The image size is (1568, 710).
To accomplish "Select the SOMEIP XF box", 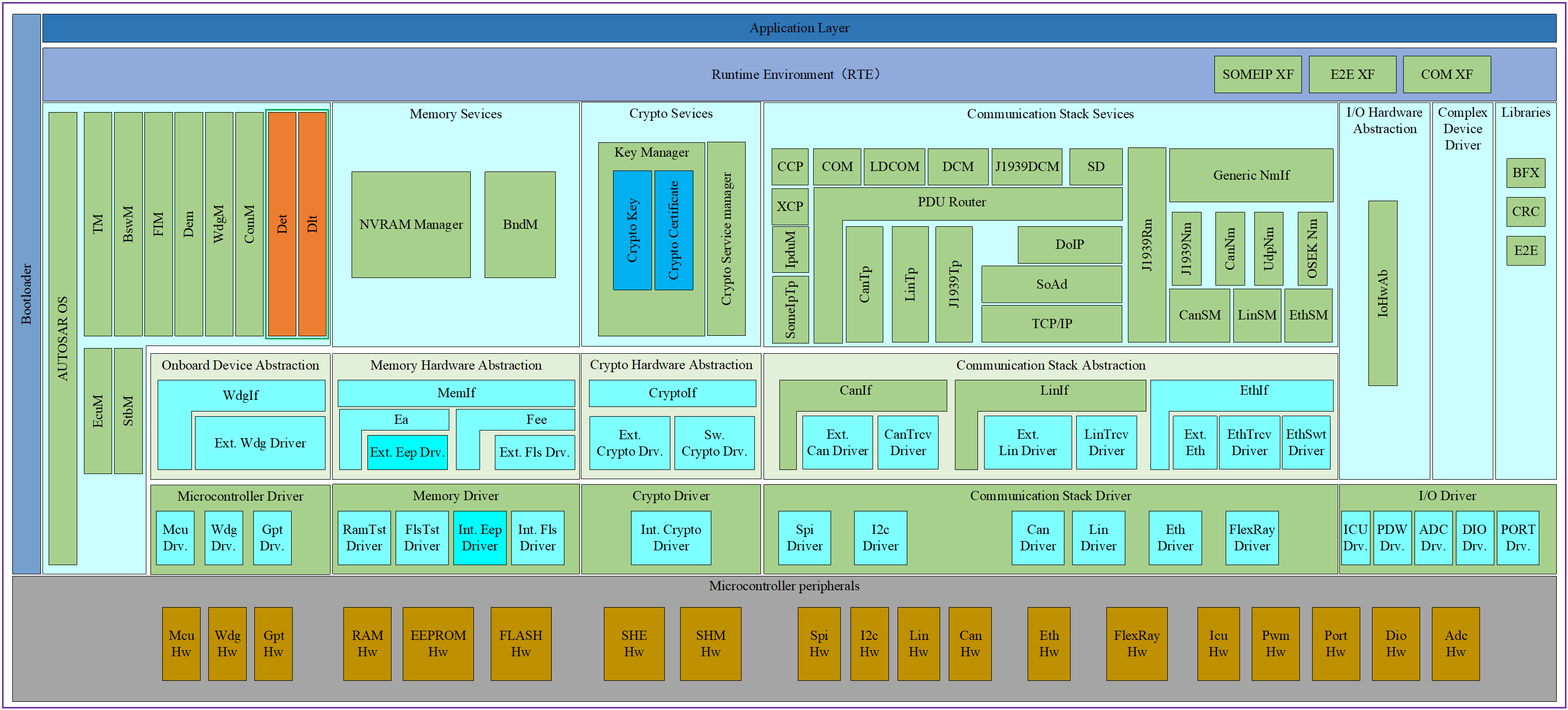I will (x=1258, y=74).
